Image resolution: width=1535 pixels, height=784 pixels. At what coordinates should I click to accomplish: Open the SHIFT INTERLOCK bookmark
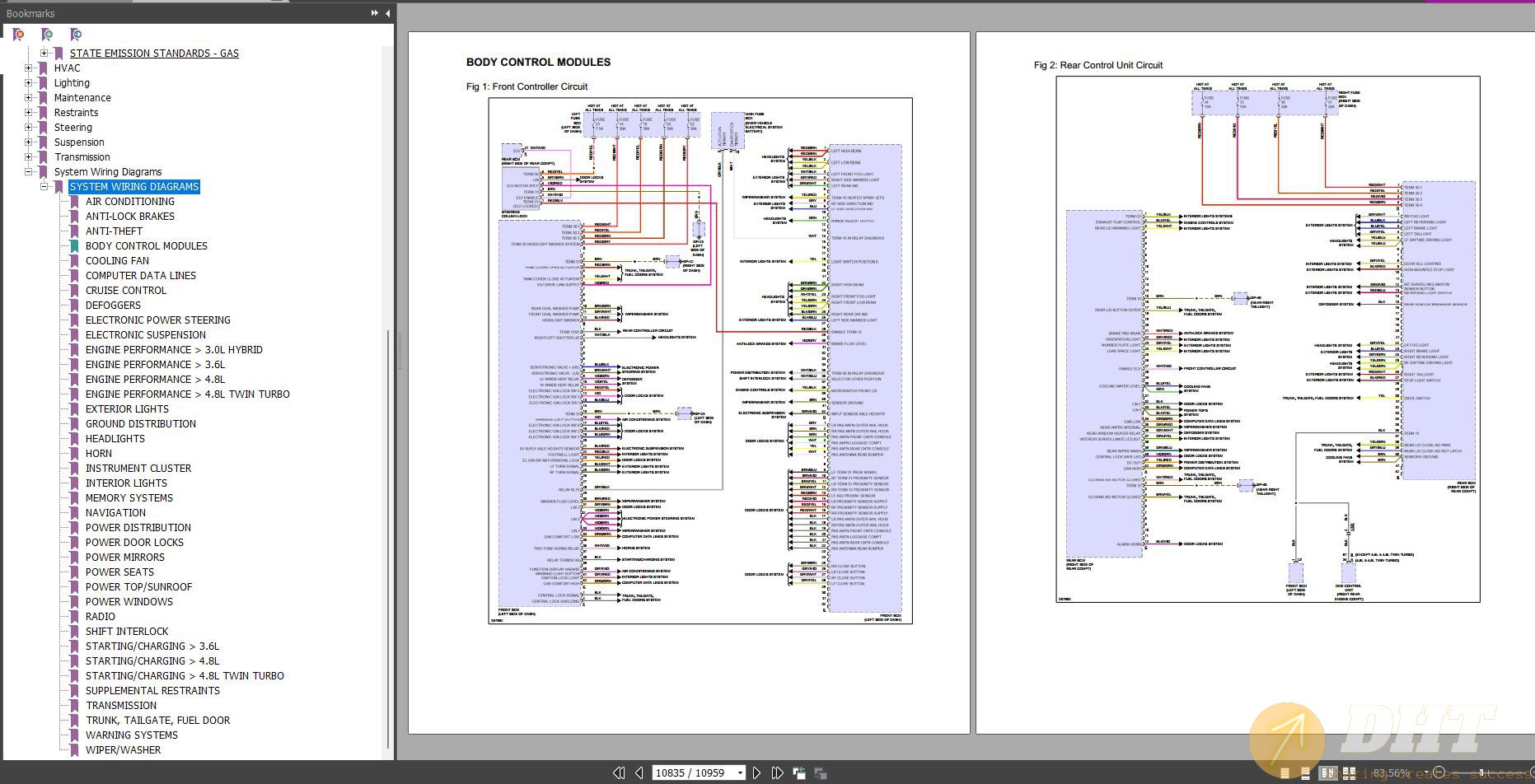[127, 632]
